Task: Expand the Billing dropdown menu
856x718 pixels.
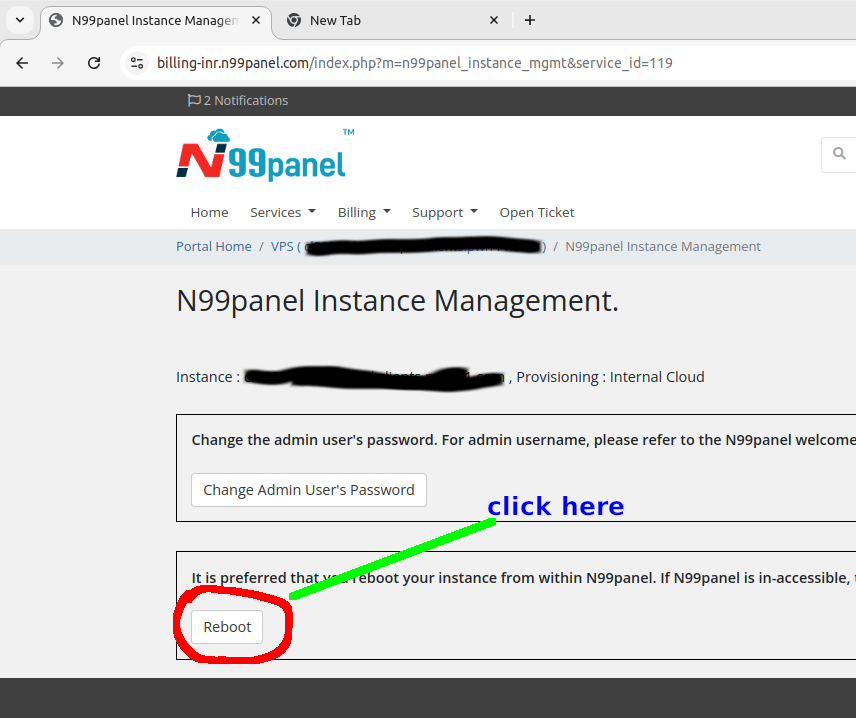Action: [x=363, y=212]
